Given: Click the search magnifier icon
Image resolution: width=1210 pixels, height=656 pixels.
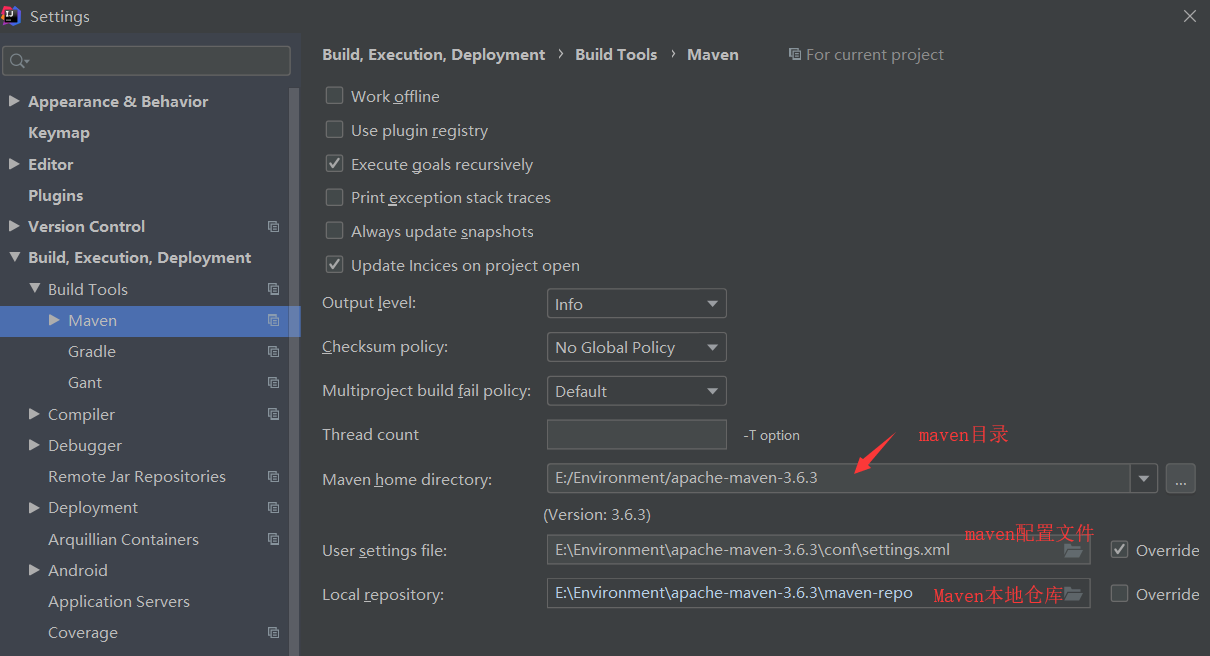Looking at the screenshot, I should [17, 61].
